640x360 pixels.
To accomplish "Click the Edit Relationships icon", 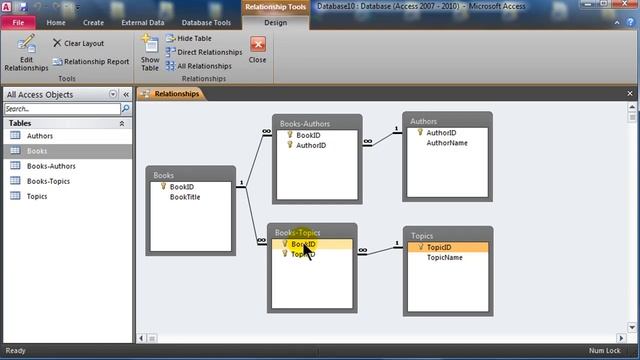I will (x=27, y=44).
